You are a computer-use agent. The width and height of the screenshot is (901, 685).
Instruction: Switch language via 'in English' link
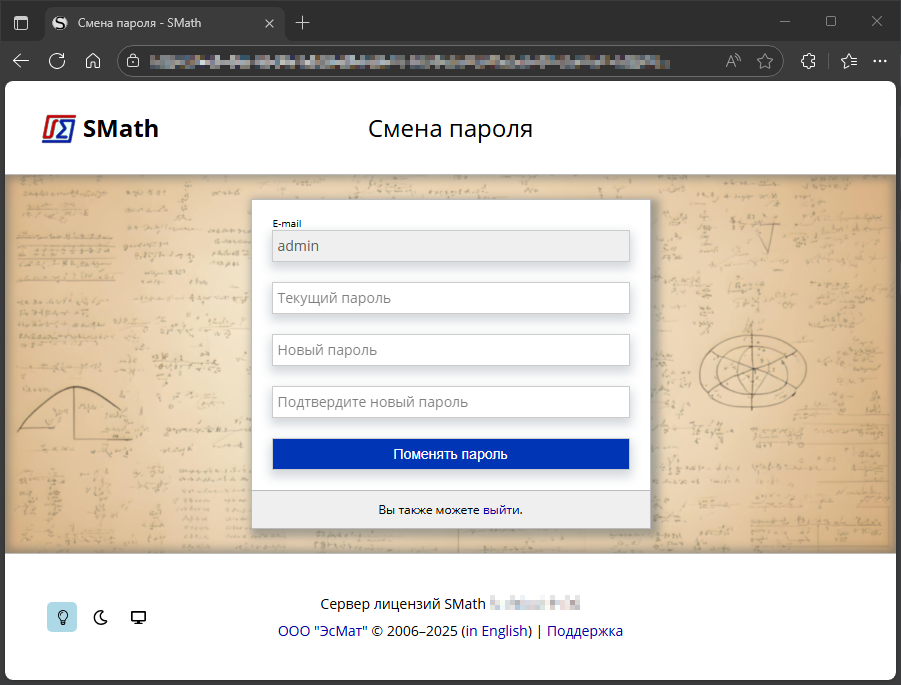pos(498,631)
